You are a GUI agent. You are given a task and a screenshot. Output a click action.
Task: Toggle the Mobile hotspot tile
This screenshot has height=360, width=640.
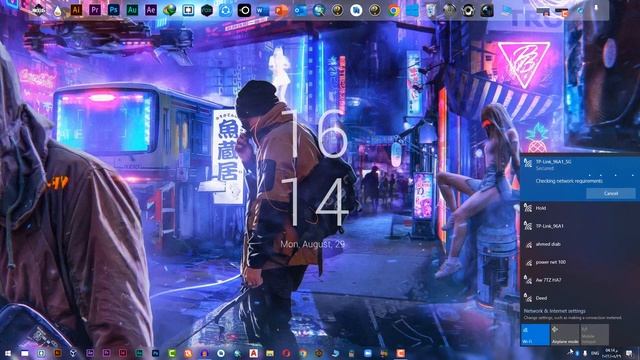click(595, 334)
